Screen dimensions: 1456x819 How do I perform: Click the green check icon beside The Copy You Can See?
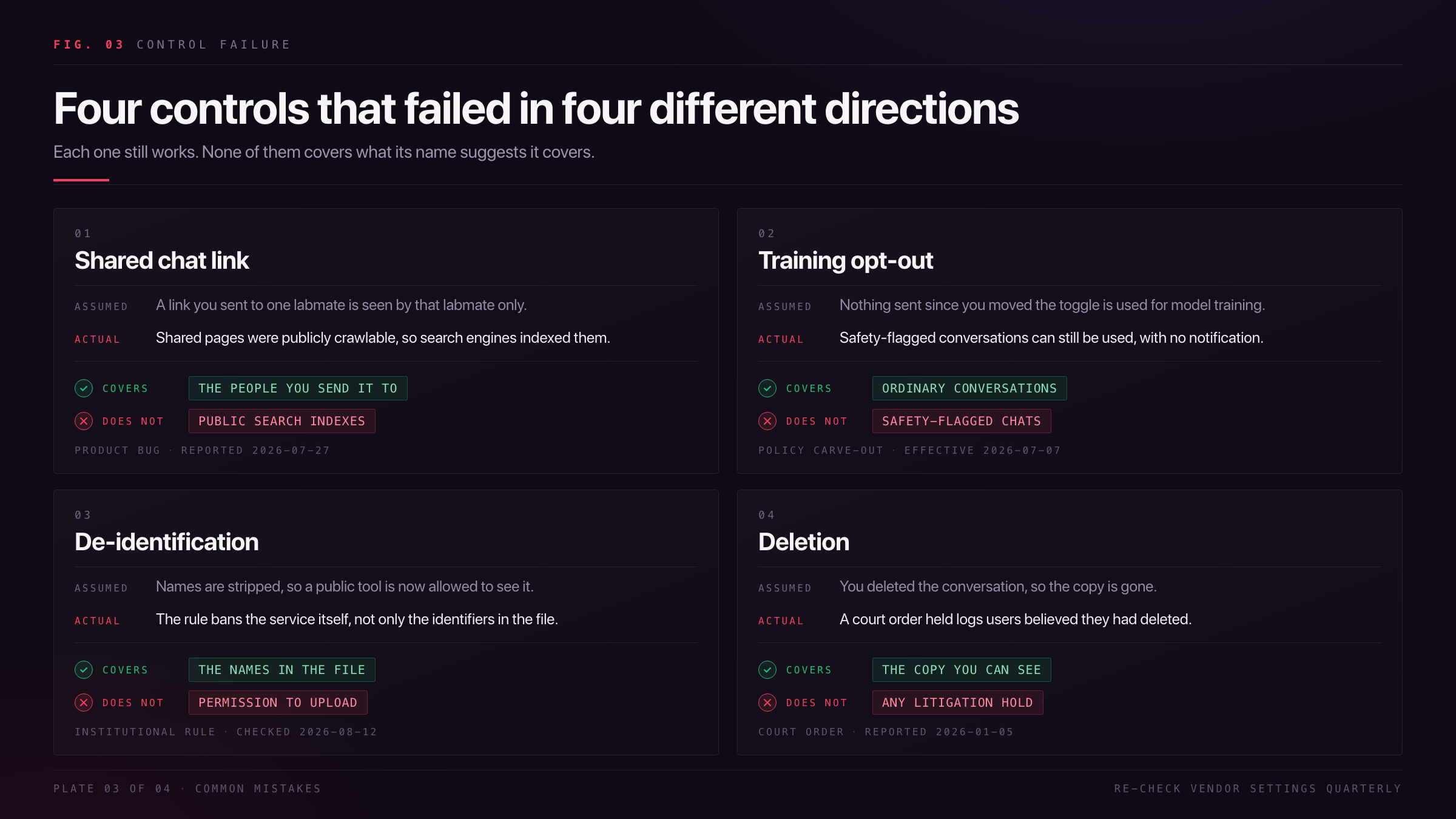point(767,670)
